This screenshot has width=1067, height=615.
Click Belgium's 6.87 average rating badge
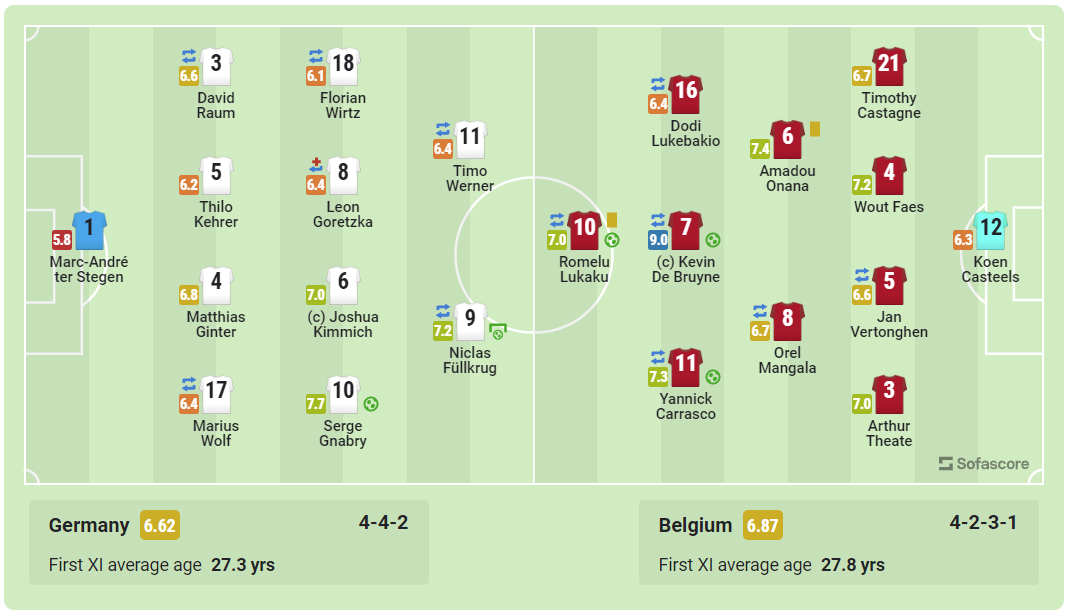tap(762, 525)
